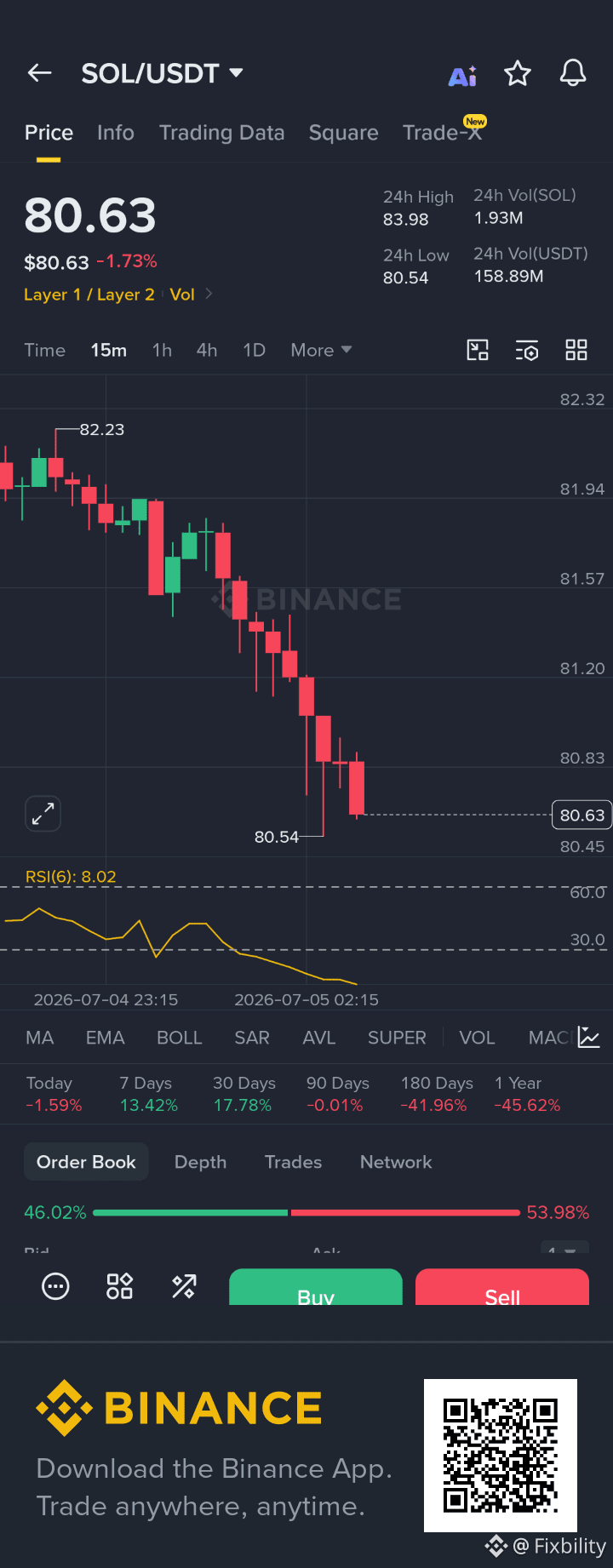Open the chart drawing tools icon
This screenshot has height=1568, width=613.
coord(478,350)
